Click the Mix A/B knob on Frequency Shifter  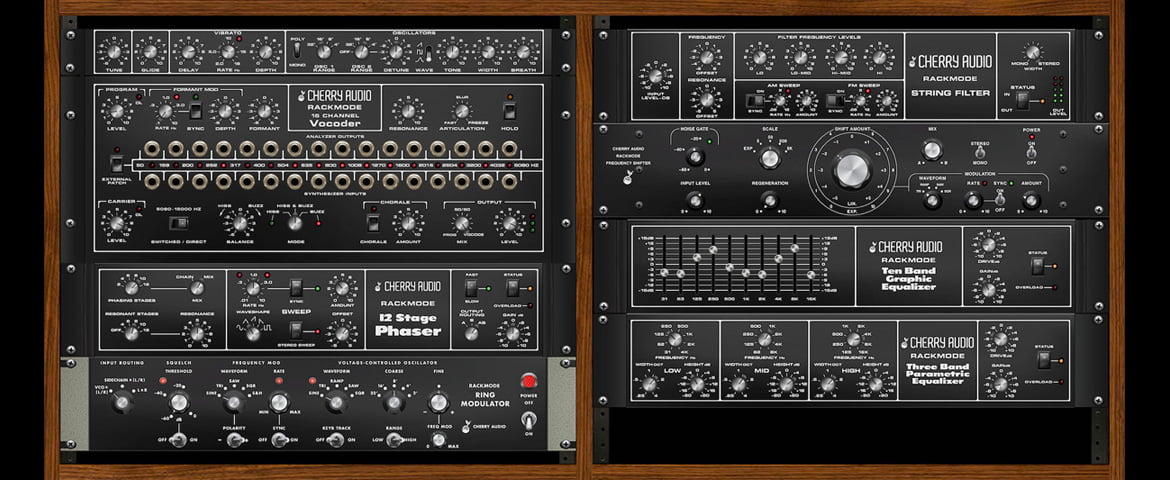[x=931, y=150]
